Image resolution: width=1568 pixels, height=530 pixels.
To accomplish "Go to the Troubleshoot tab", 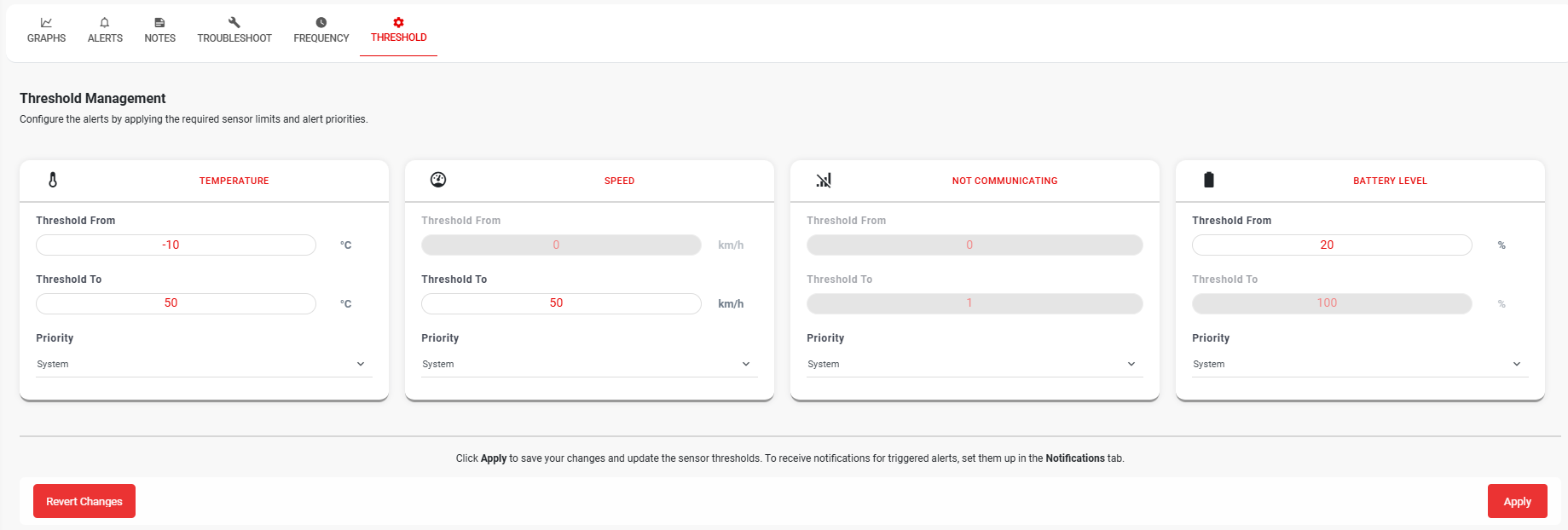I will (234, 31).
